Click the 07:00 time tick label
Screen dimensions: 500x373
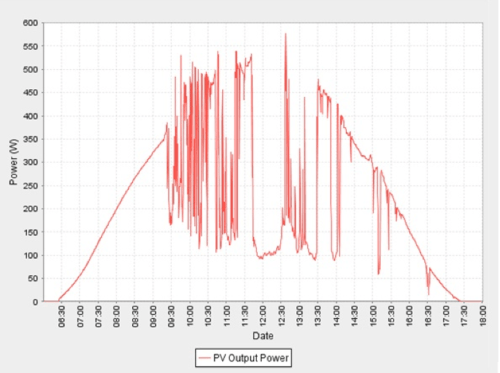click(80, 317)
